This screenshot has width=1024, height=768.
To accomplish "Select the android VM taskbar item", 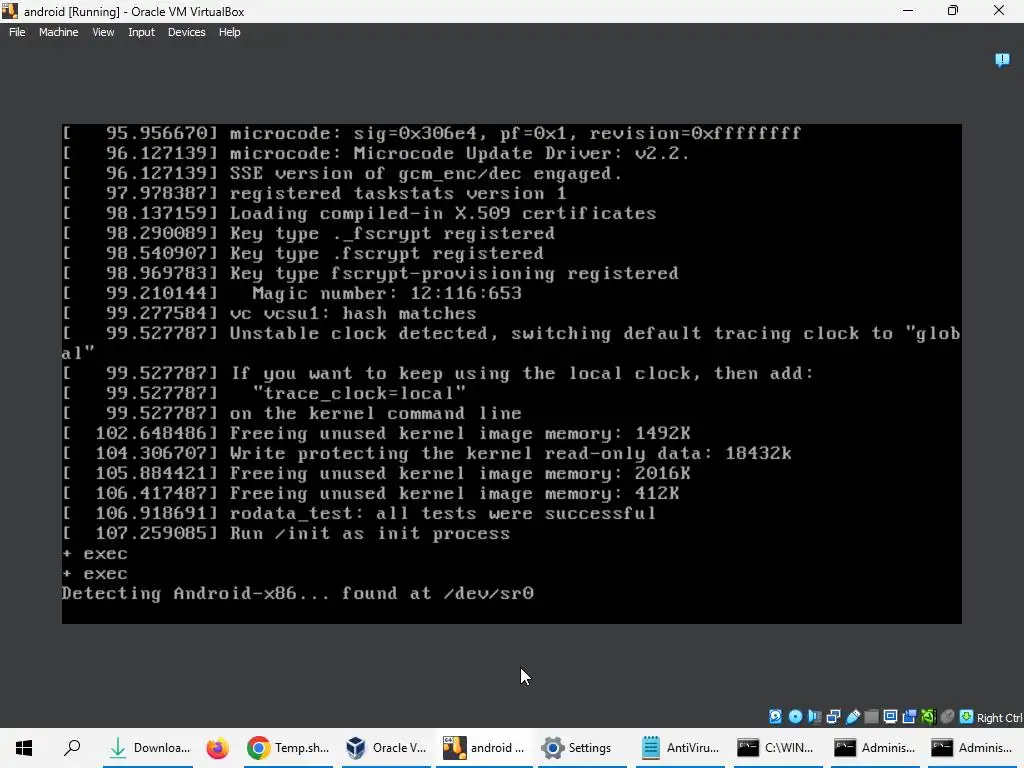I will (x=484, y=748).
